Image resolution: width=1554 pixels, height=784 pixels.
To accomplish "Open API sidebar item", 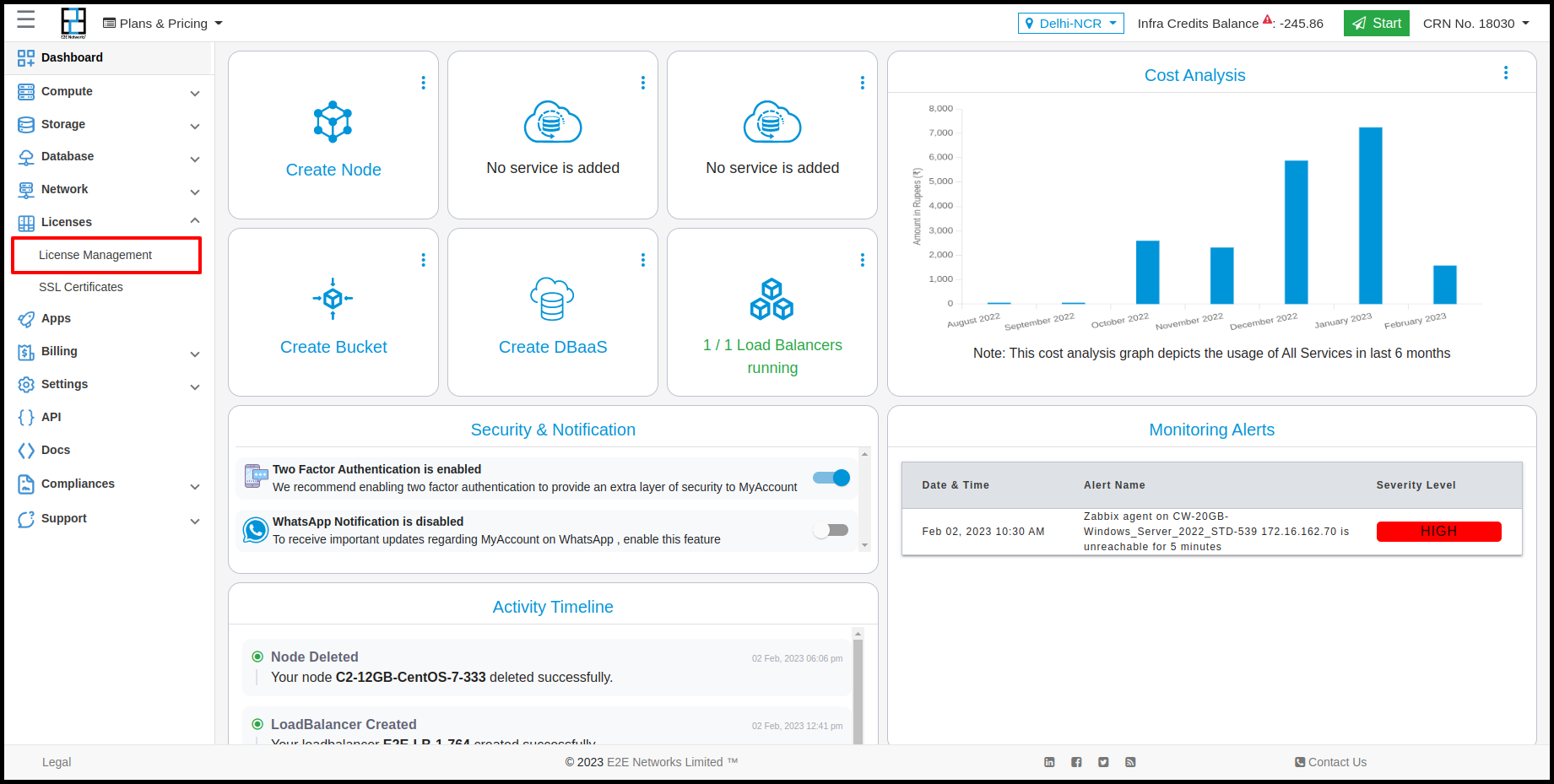I will 51,417.
